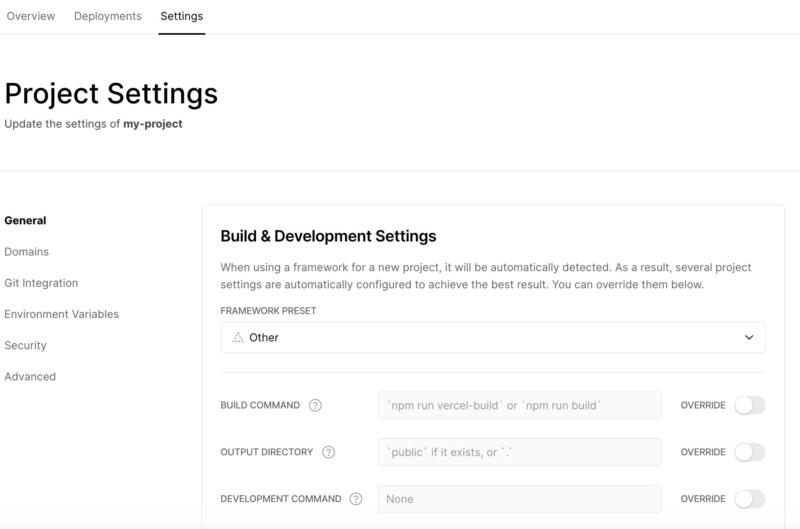
Task: Navigate to Git Integration settings
Action: [41, 283]
